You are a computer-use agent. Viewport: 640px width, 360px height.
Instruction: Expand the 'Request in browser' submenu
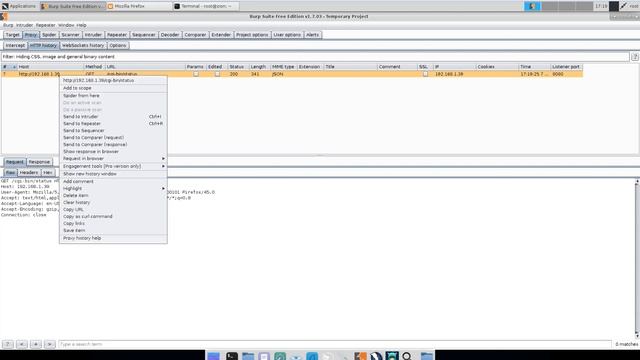click(x=113, y=158)
